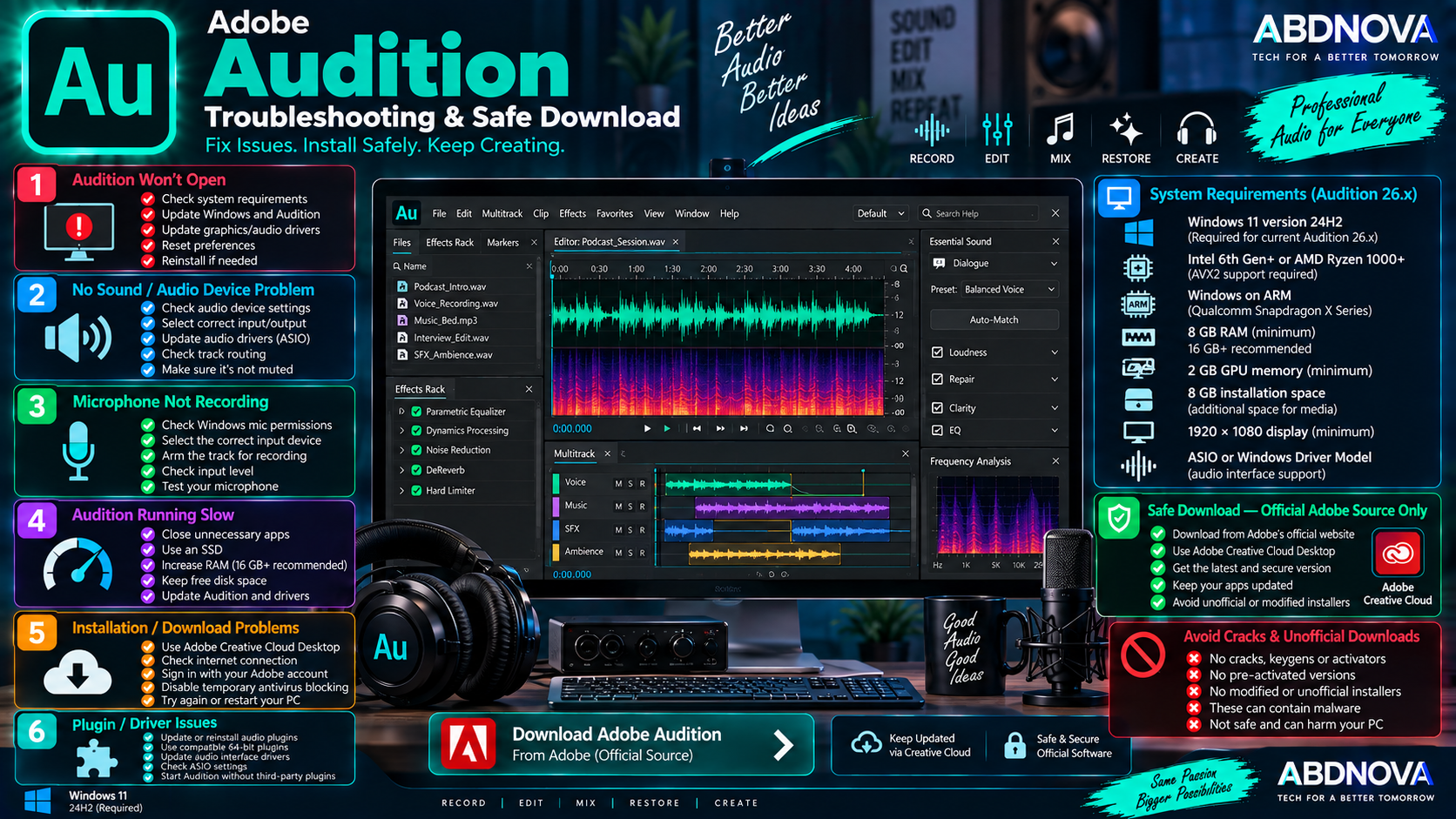Open the Default workspace dropdown
The width and height of the screenshot is (1456, 819).
click(x=880, y=213)
